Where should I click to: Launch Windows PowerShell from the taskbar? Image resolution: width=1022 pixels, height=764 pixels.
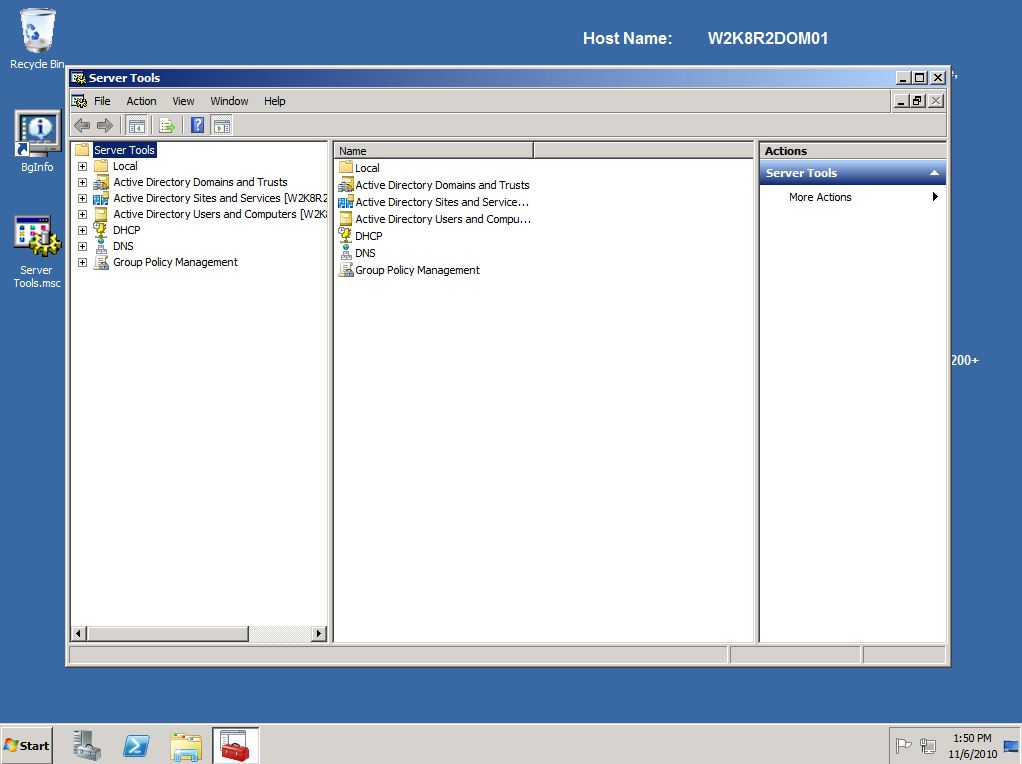136,745
